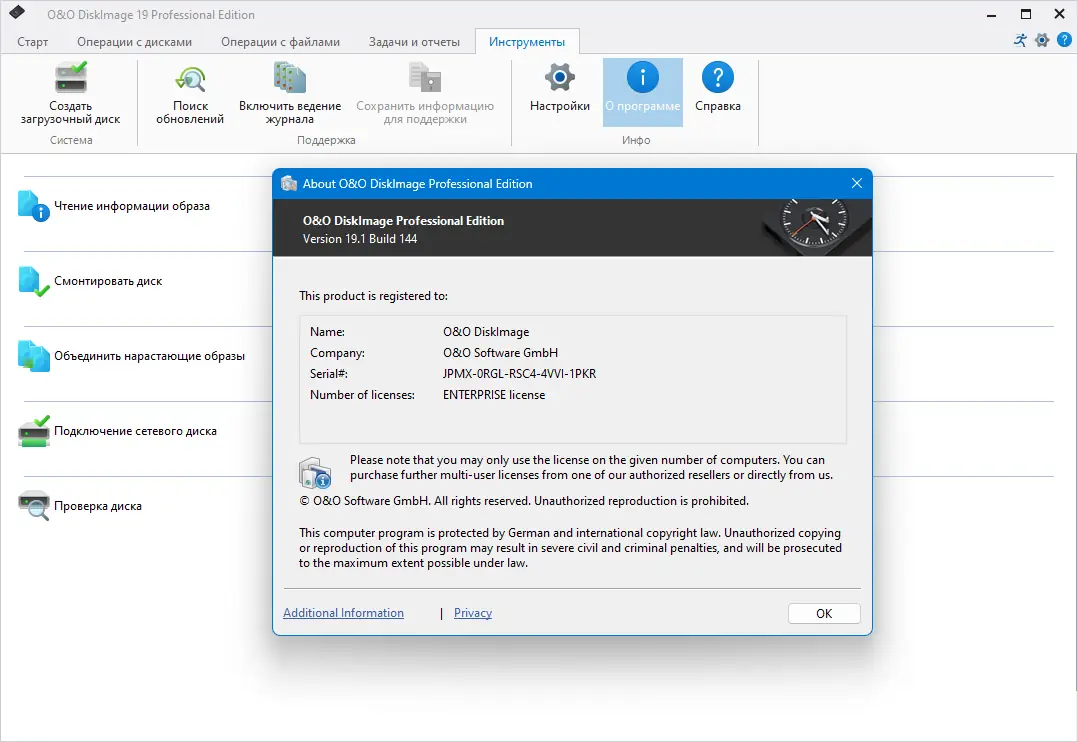Click Подключение сетевого диска icon
Screen dimensions: 1078x742
click(x=34, y=431)
